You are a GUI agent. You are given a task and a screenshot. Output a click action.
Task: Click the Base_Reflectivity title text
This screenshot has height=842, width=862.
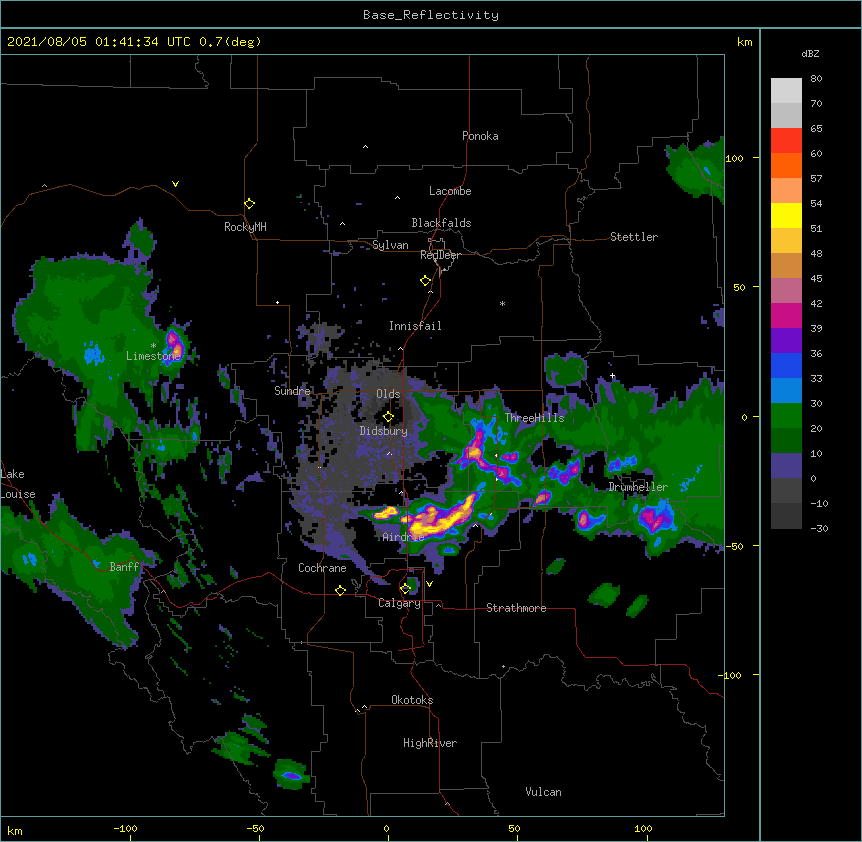[431, 15]
